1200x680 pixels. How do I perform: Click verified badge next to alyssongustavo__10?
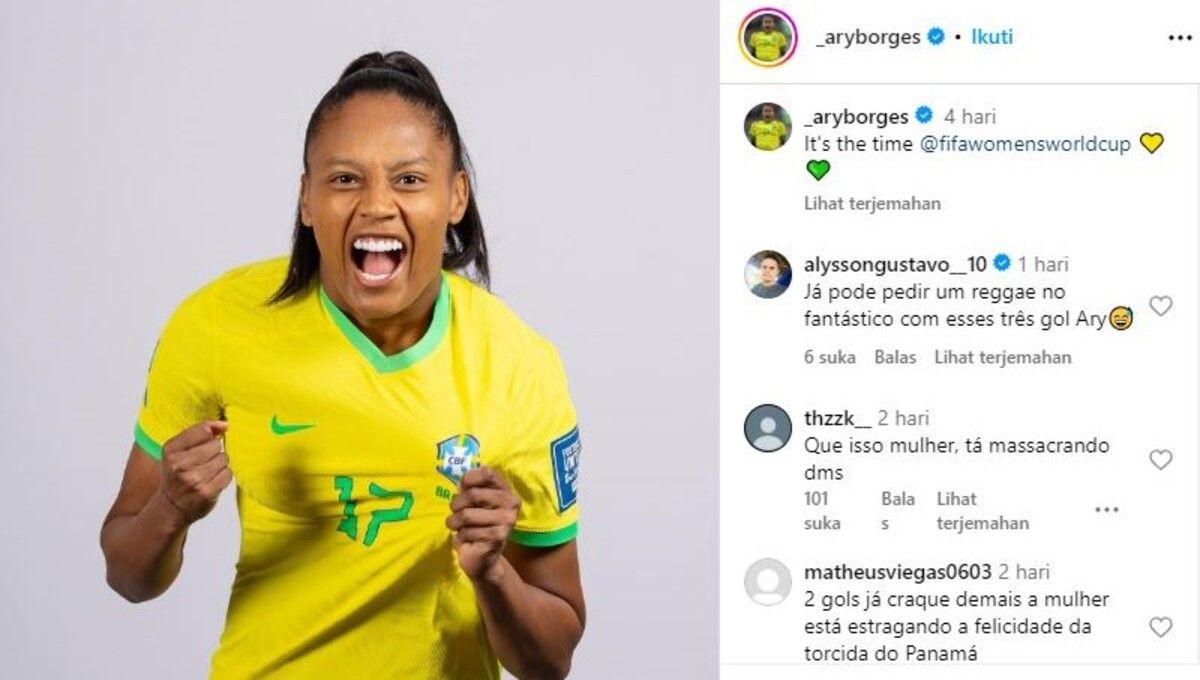coord(1002,264)
